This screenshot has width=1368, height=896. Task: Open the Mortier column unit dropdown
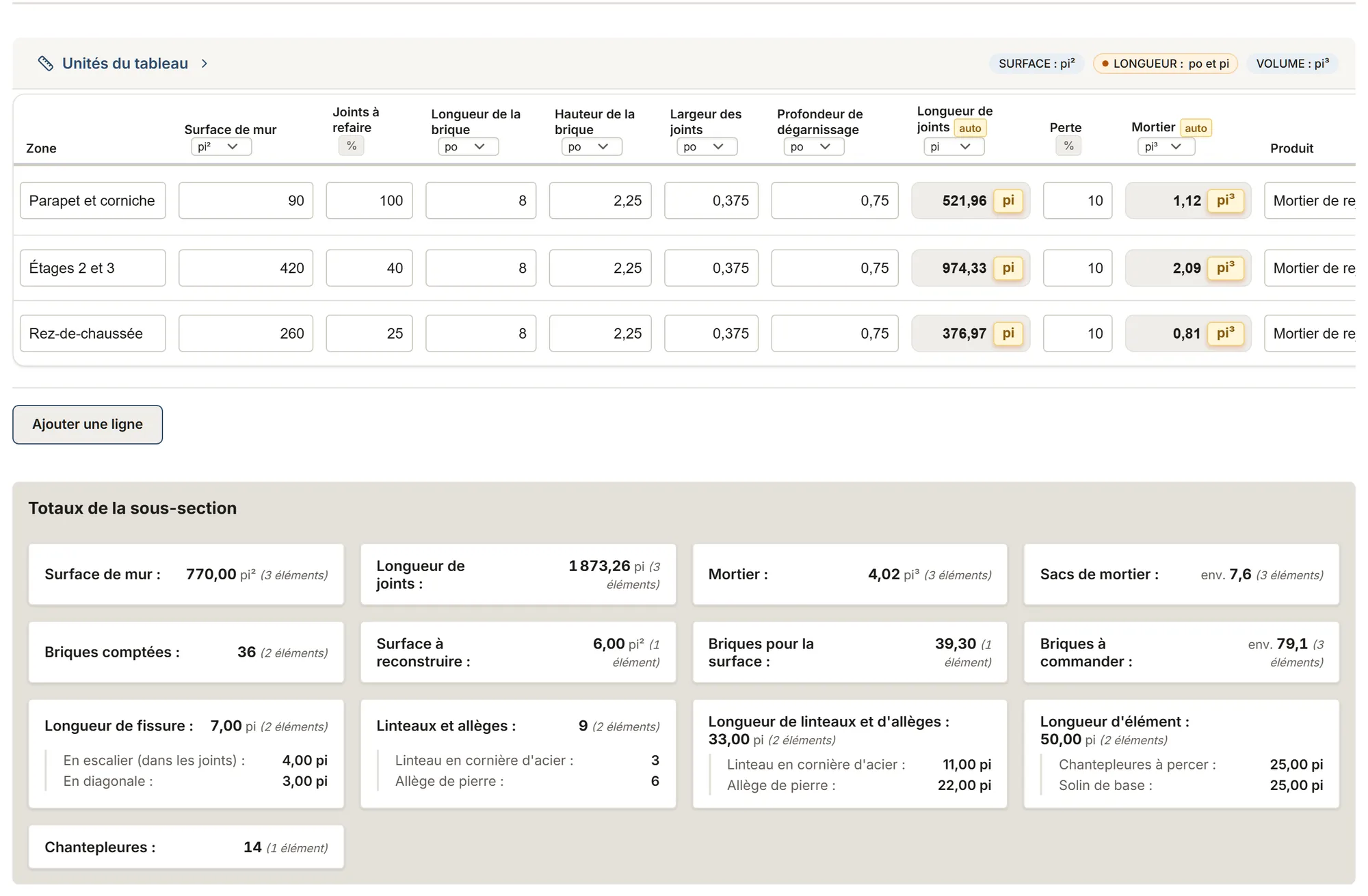pos(1166,146)
